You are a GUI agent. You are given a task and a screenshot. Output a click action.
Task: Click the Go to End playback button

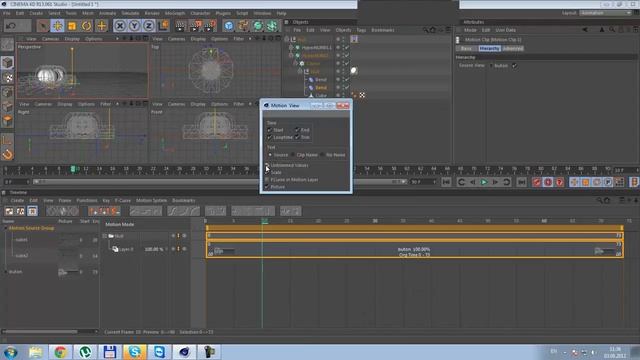tap(522, 182)
